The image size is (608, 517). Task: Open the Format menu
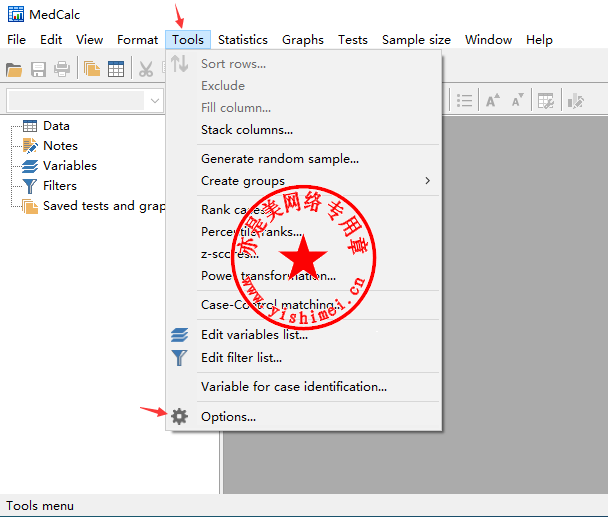(x=137, y=40)
